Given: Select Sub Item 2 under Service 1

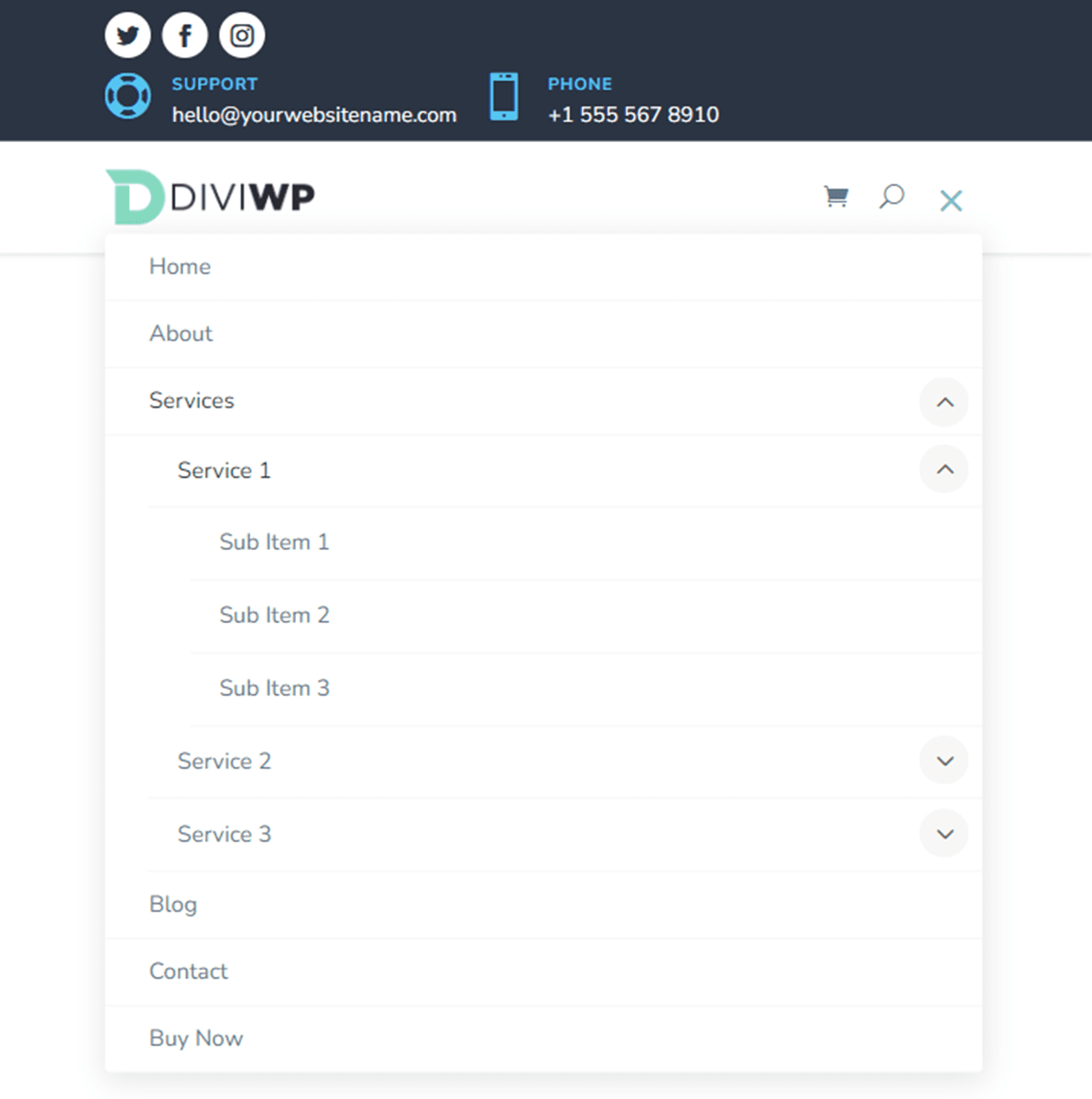Looking at the screenshot, I should 274,614.
